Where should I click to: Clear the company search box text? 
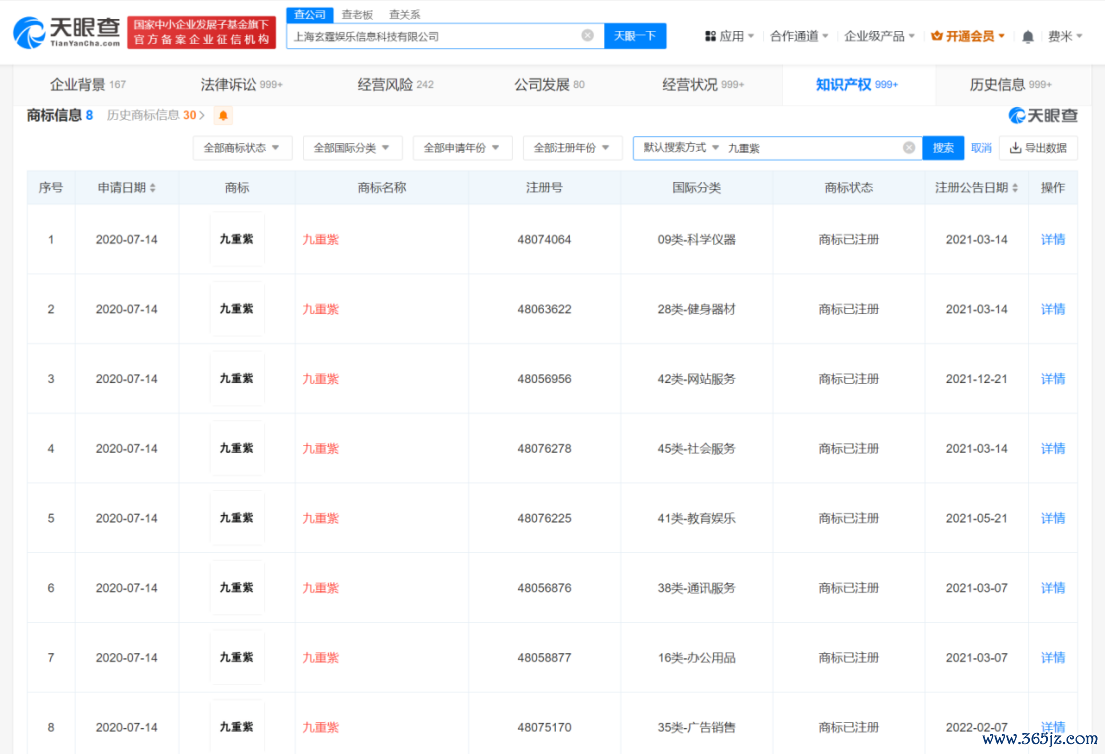[588, 36]
